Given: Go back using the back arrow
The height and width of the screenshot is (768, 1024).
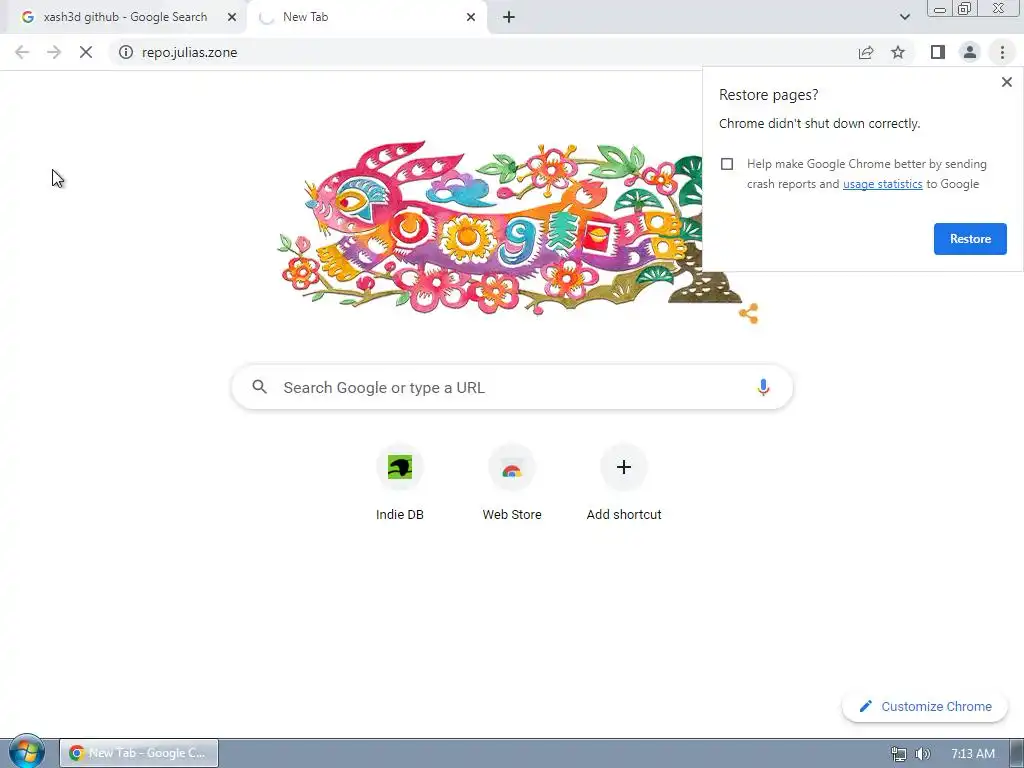Looking at the screenshot, I should click(22, 52).
